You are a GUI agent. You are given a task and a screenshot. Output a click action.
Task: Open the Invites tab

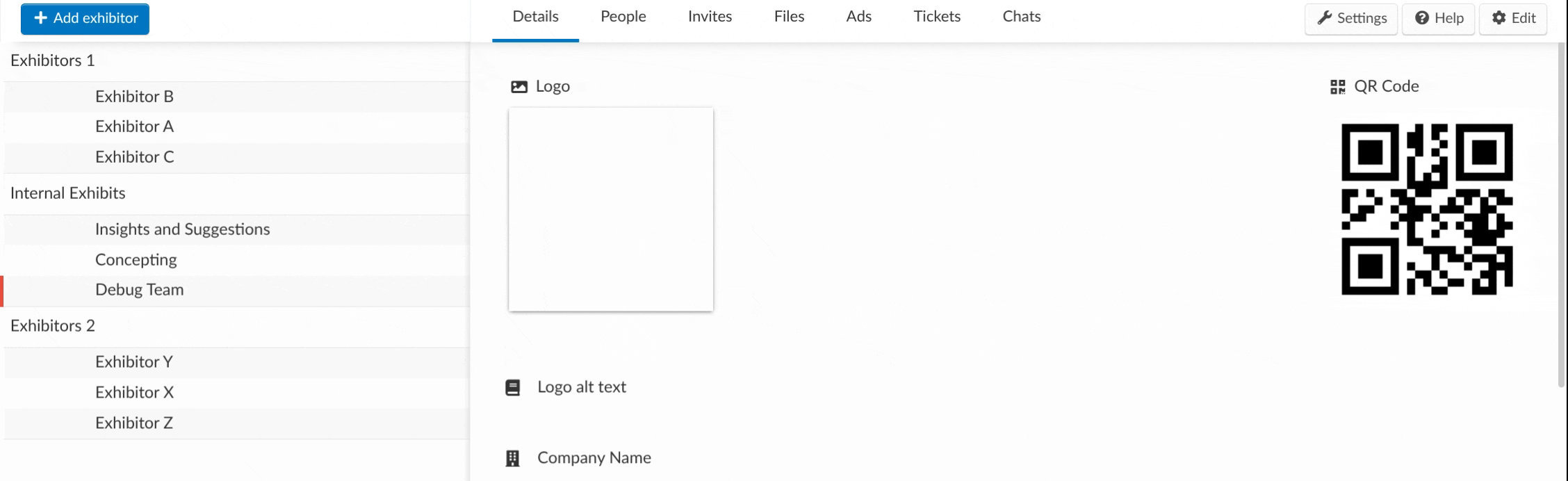point(710,17)
